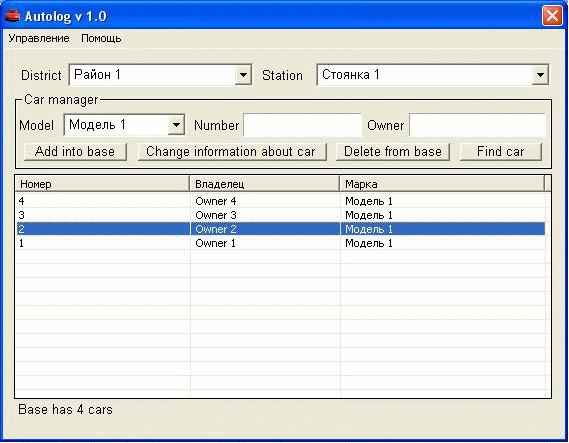This screenshot has width=569, height=443.
Task: Click the Number input field
Action: pos(302,125)
